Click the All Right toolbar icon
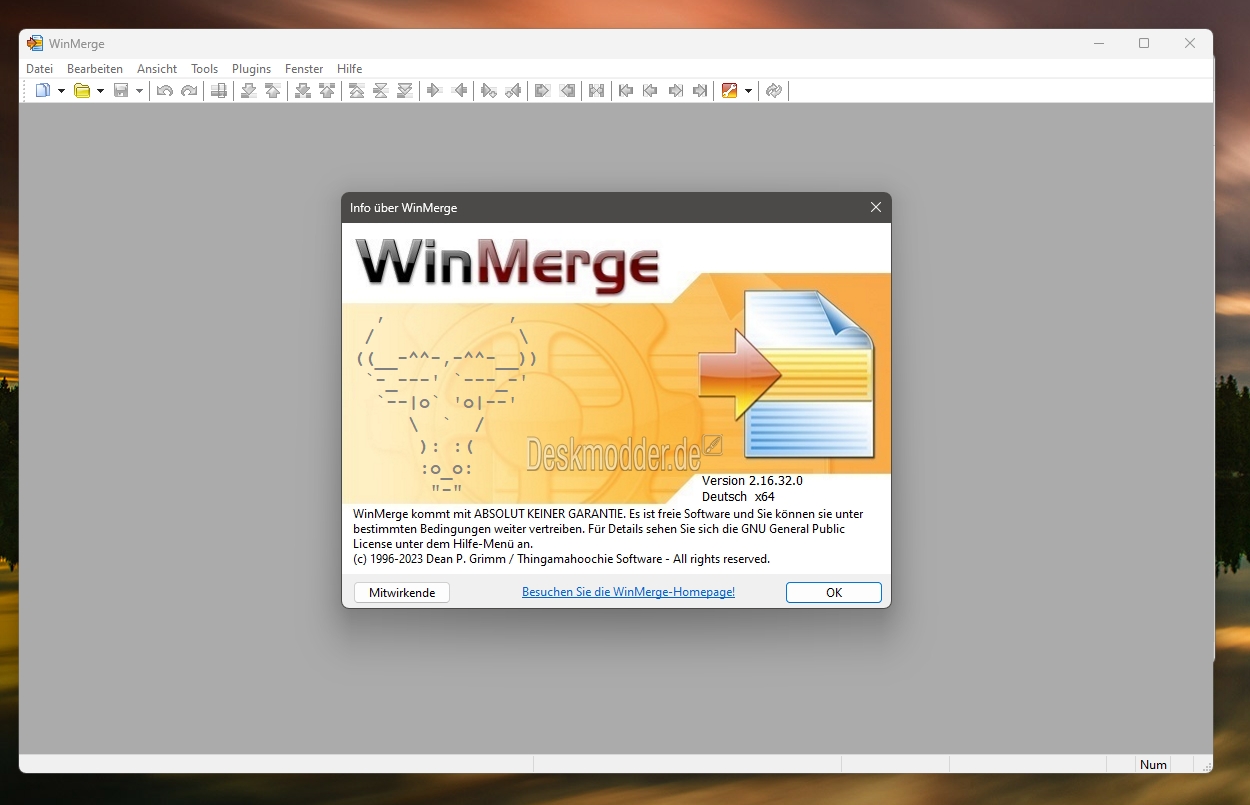 click(x=543, y=91)
